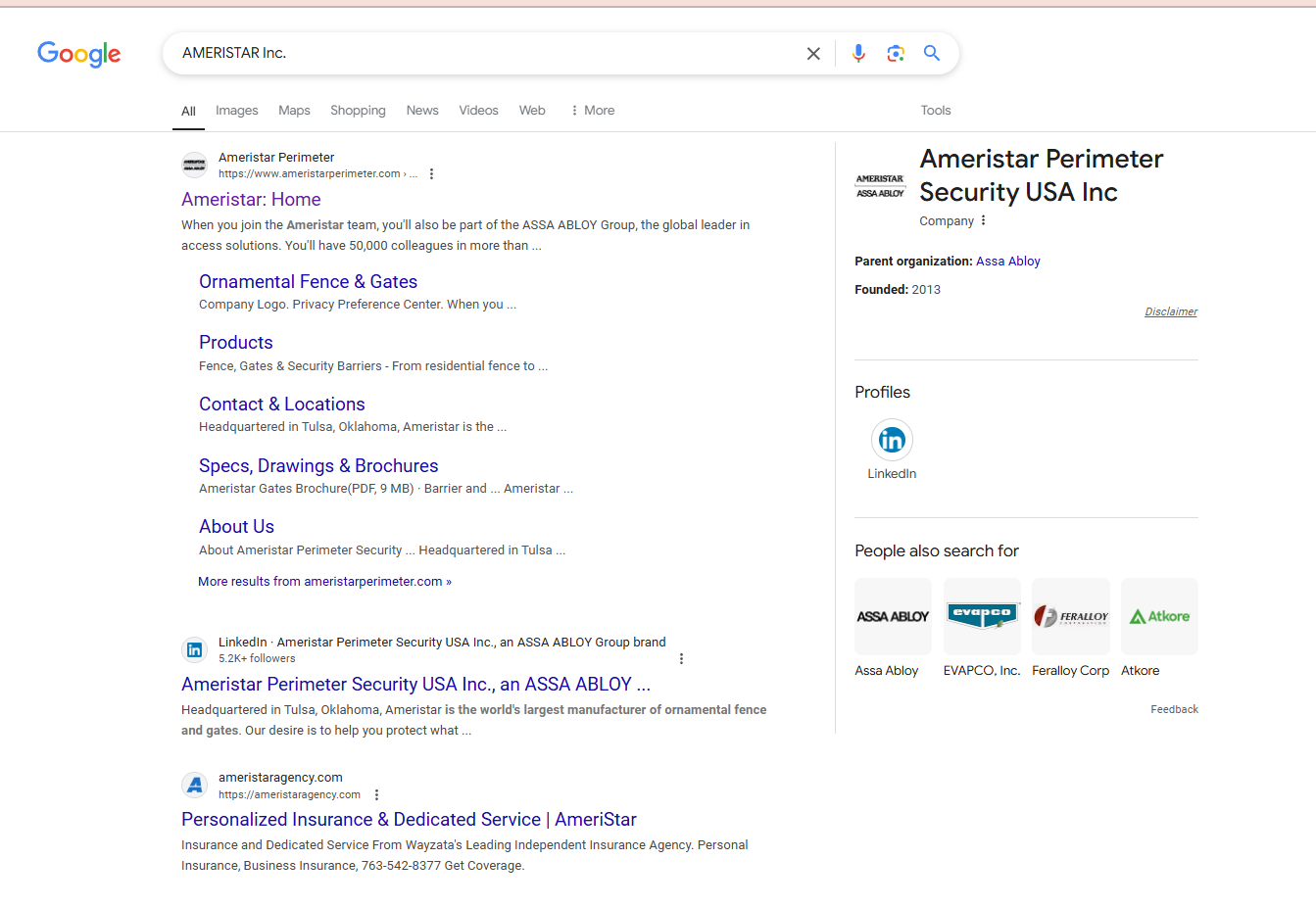This screenshot has height=907, width=1316.
Task: Open Assa Abloy logo thumbnail
Action: point(893,616)
